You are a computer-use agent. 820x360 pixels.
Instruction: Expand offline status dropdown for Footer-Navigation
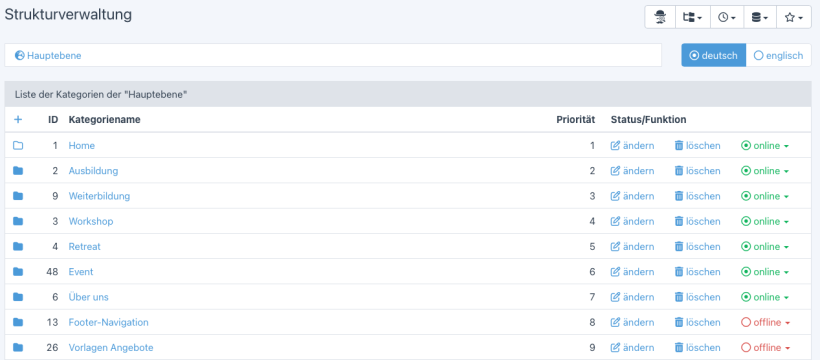(x=766, y=323)
